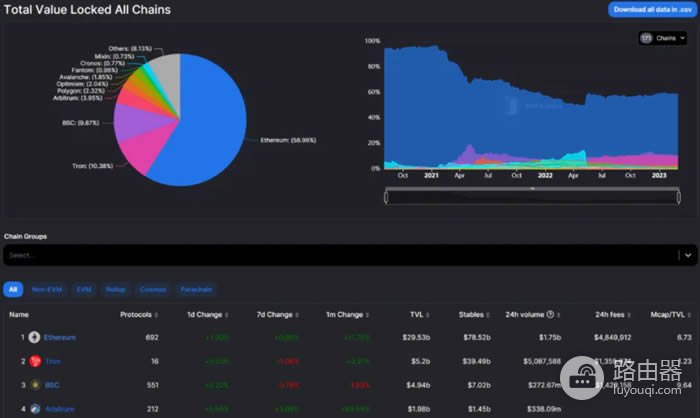The width and height of the screenshot is (700, 418).
Task: Click Arbitrum TVL value $1.98b
Action: (419, 409)
